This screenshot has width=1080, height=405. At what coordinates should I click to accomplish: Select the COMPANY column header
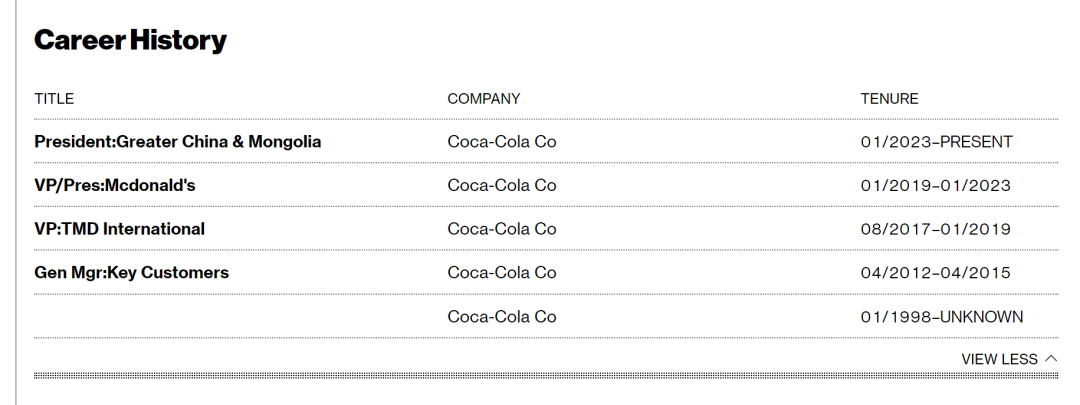coord(484,99)
